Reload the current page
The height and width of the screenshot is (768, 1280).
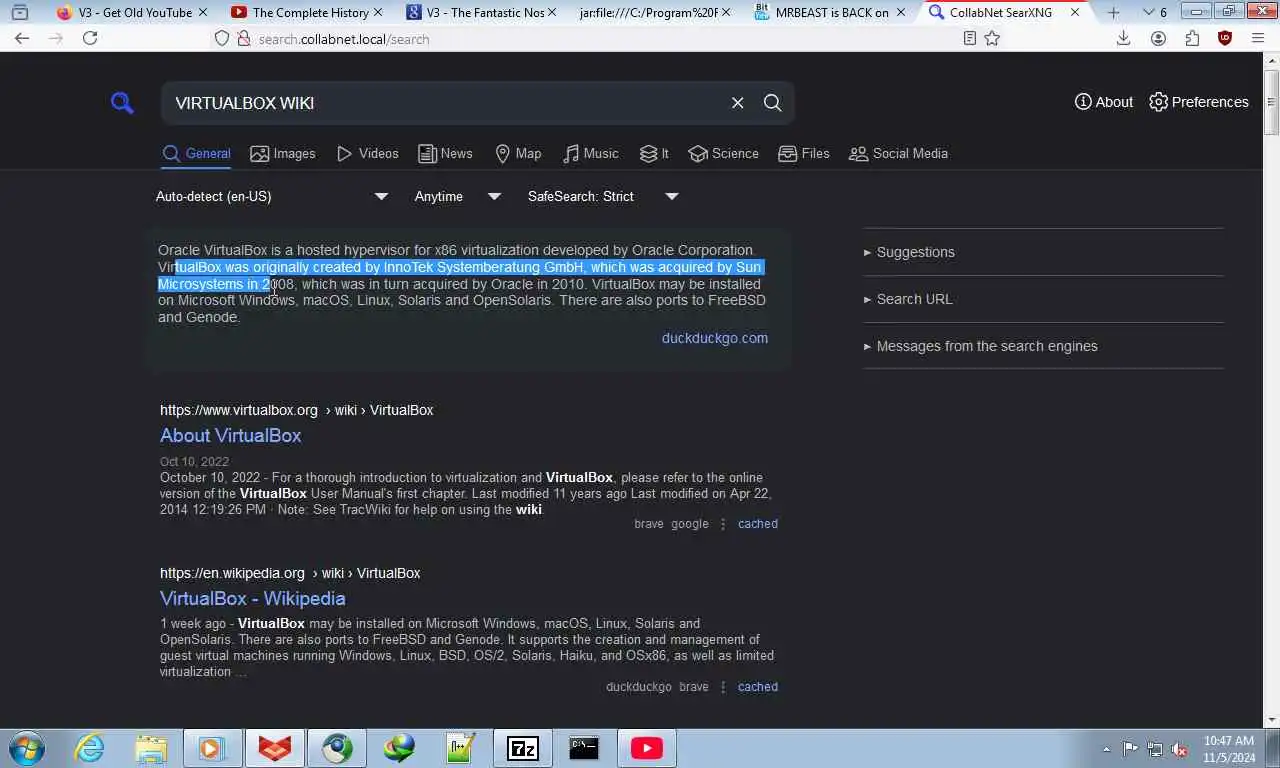pos(90,38)
